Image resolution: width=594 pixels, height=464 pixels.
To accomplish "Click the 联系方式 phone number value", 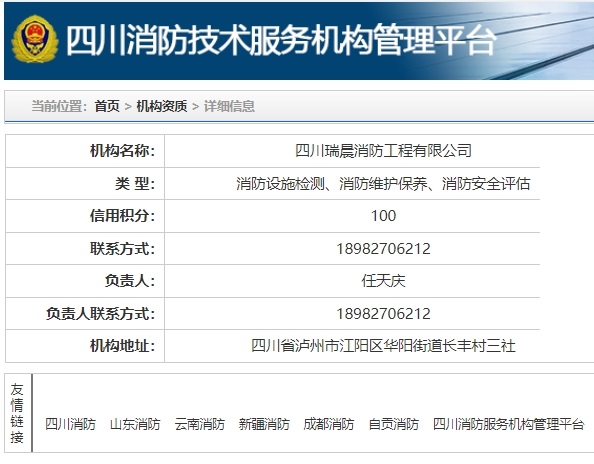I will [383, 249].
